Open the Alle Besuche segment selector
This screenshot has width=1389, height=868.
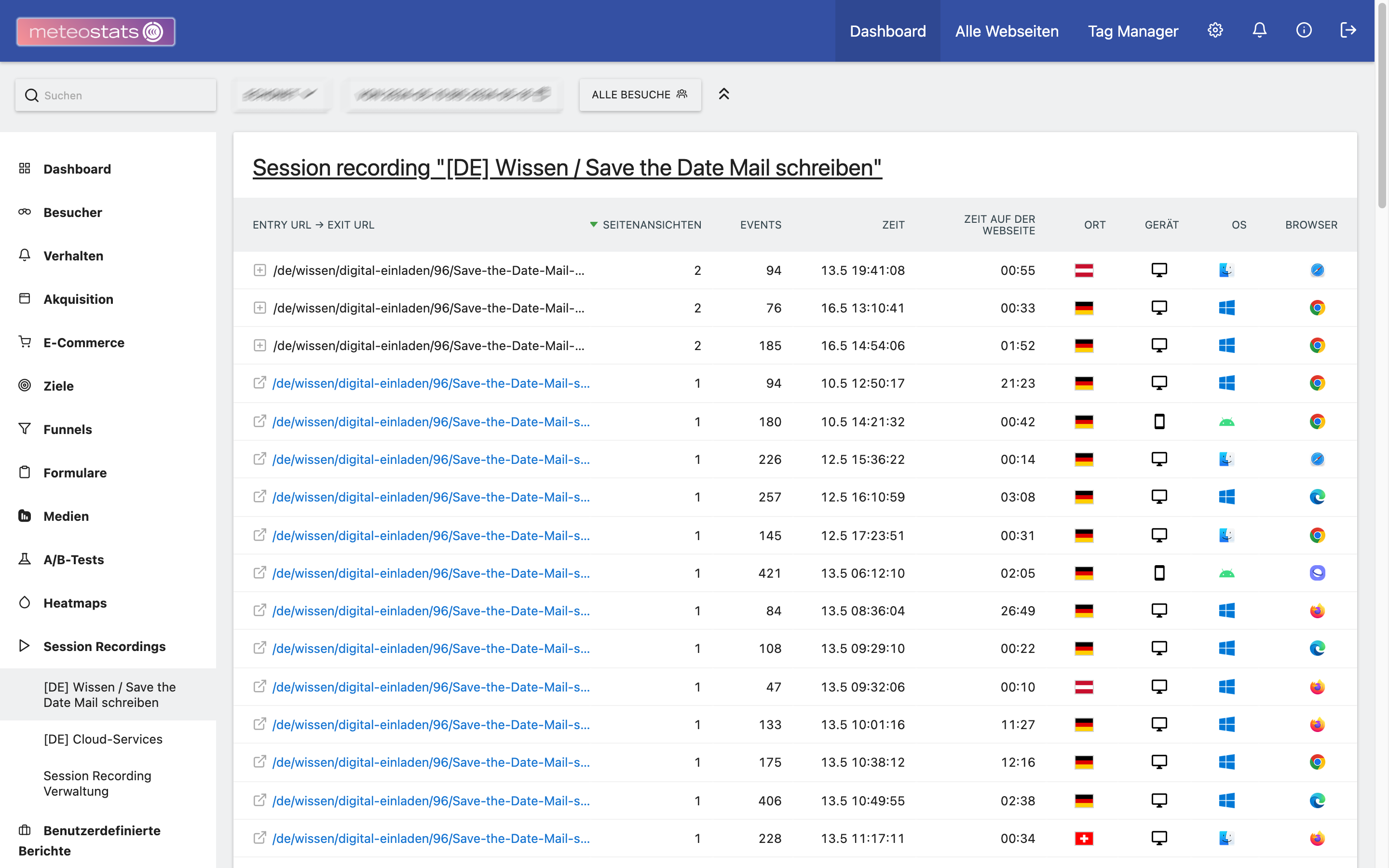640,95
